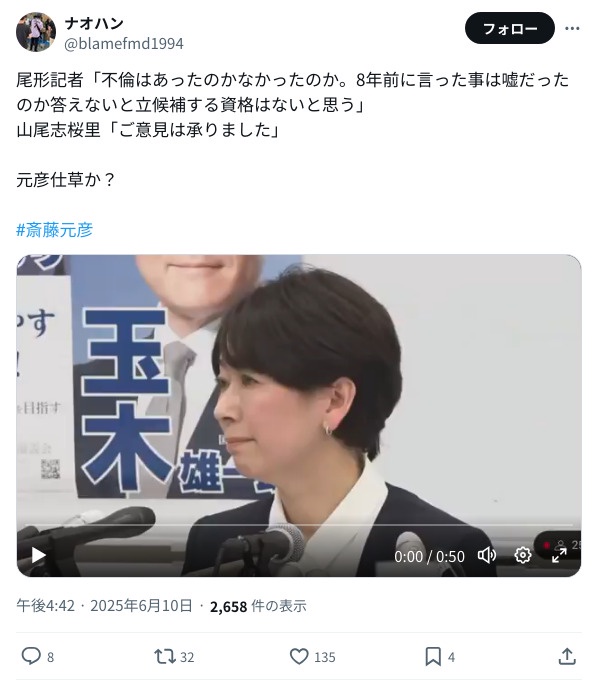Open the reply comments icon
Image resolution: width=598 pixels, height=680 pixels.
point(31,656)
